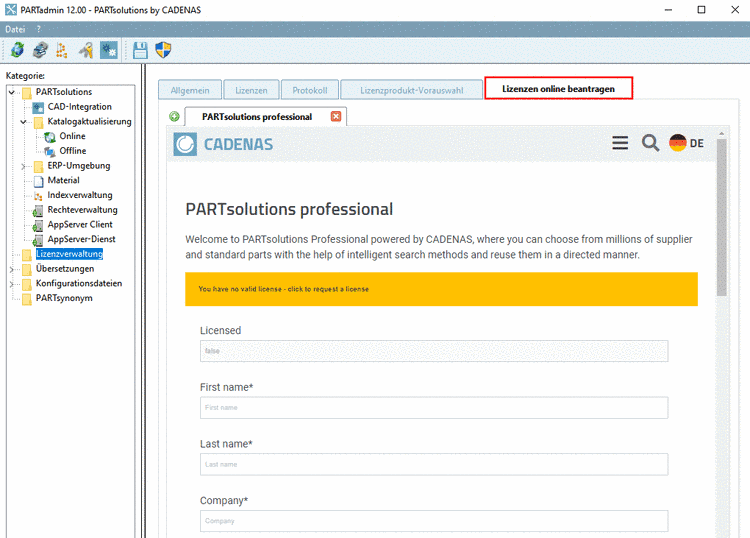Open the hamburger menu in CADENAS page

(620, 143)
